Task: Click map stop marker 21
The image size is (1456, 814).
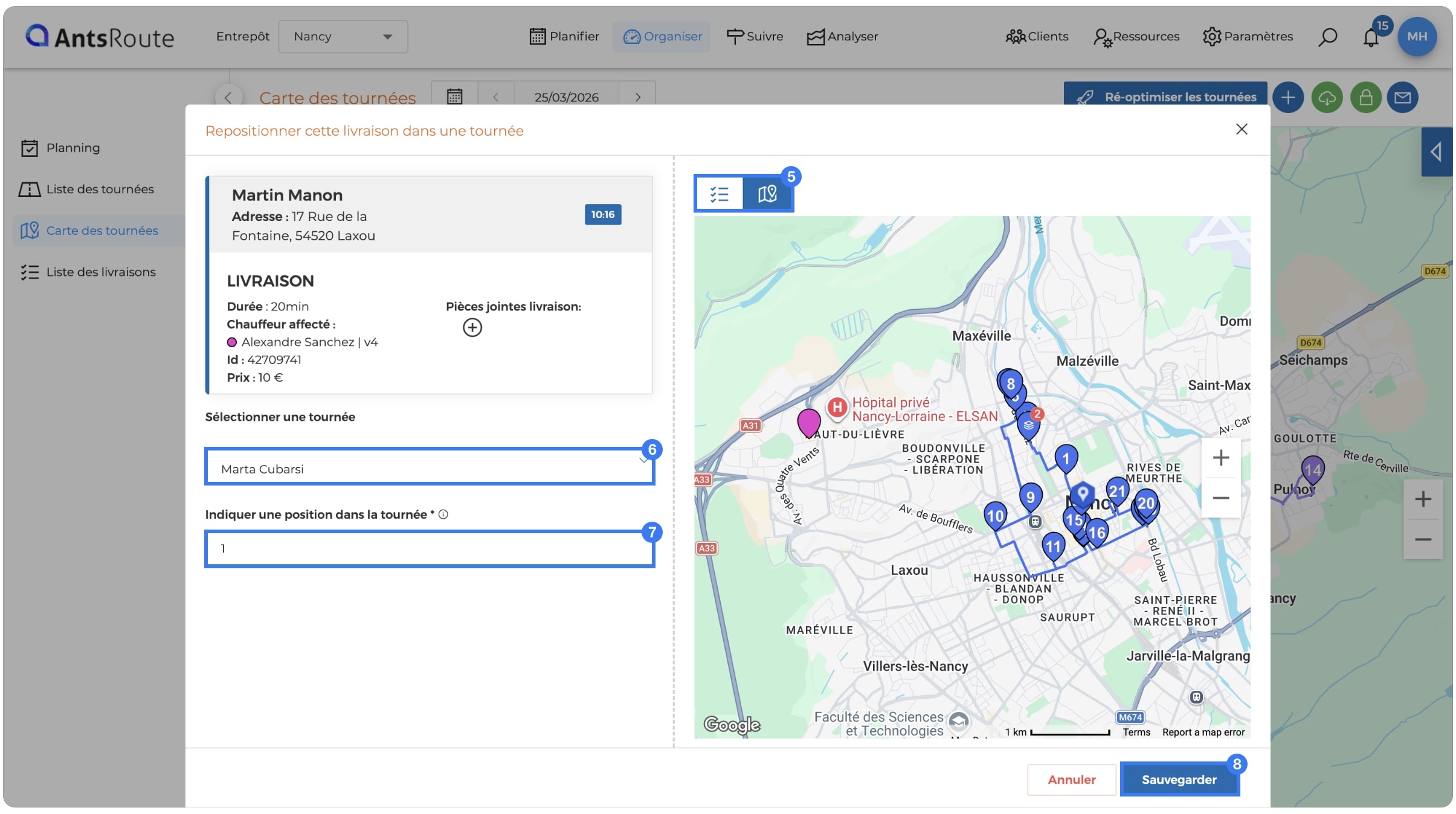Action: 1117,491
